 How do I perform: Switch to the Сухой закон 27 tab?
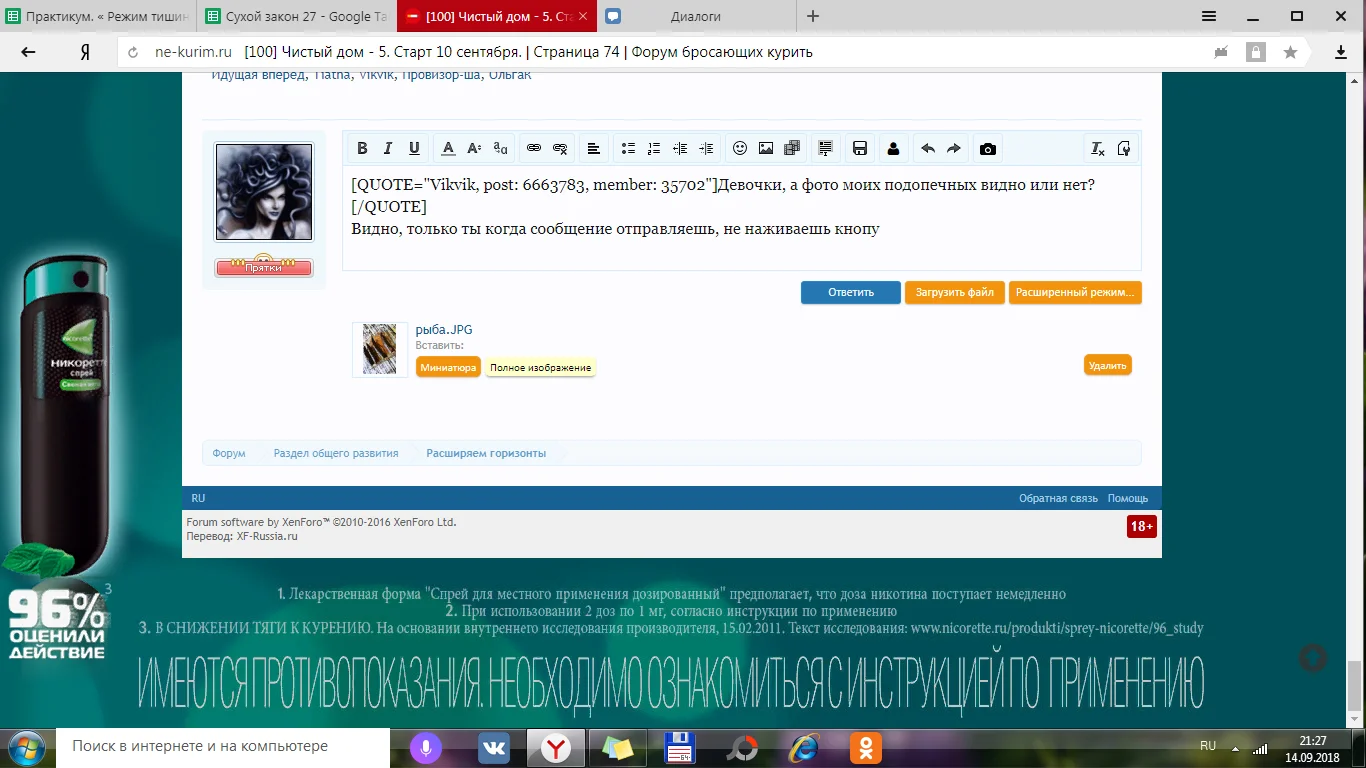point(295,16)
